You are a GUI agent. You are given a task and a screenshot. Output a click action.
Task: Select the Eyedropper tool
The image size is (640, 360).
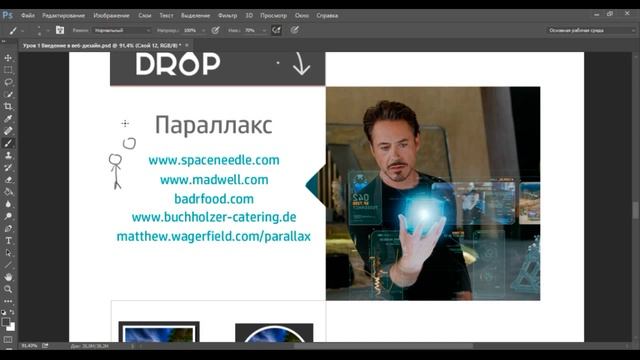[8, 119]
